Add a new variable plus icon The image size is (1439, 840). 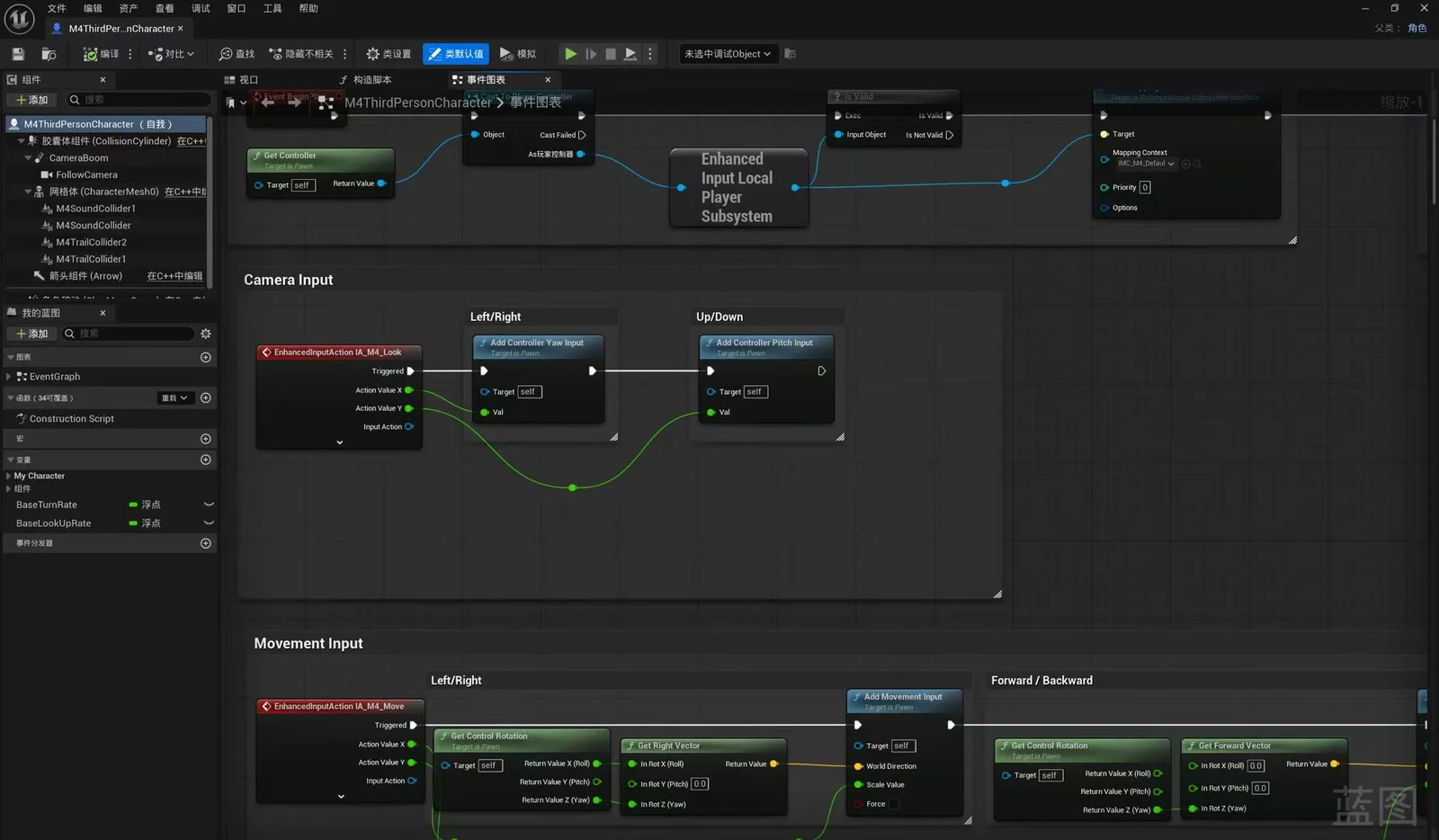pyautogui.click(x=206, y=460)
